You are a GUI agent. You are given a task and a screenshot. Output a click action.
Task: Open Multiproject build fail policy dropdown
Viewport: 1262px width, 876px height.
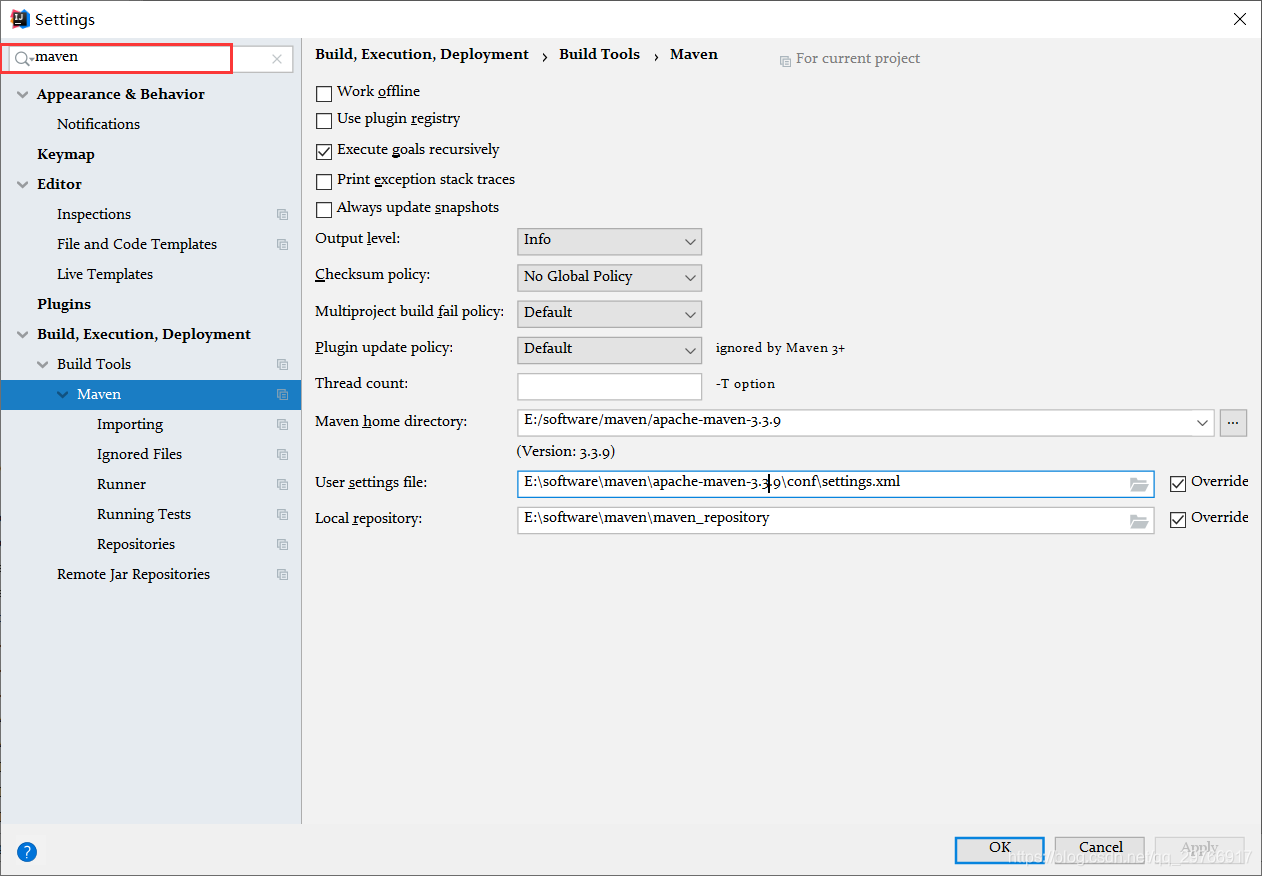coord(609,313)
